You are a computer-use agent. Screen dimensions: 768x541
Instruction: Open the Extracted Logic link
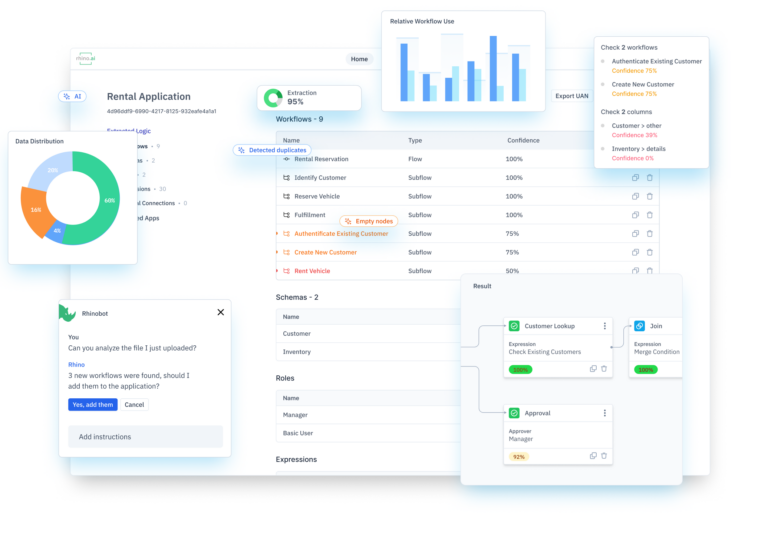pos(129,131)
